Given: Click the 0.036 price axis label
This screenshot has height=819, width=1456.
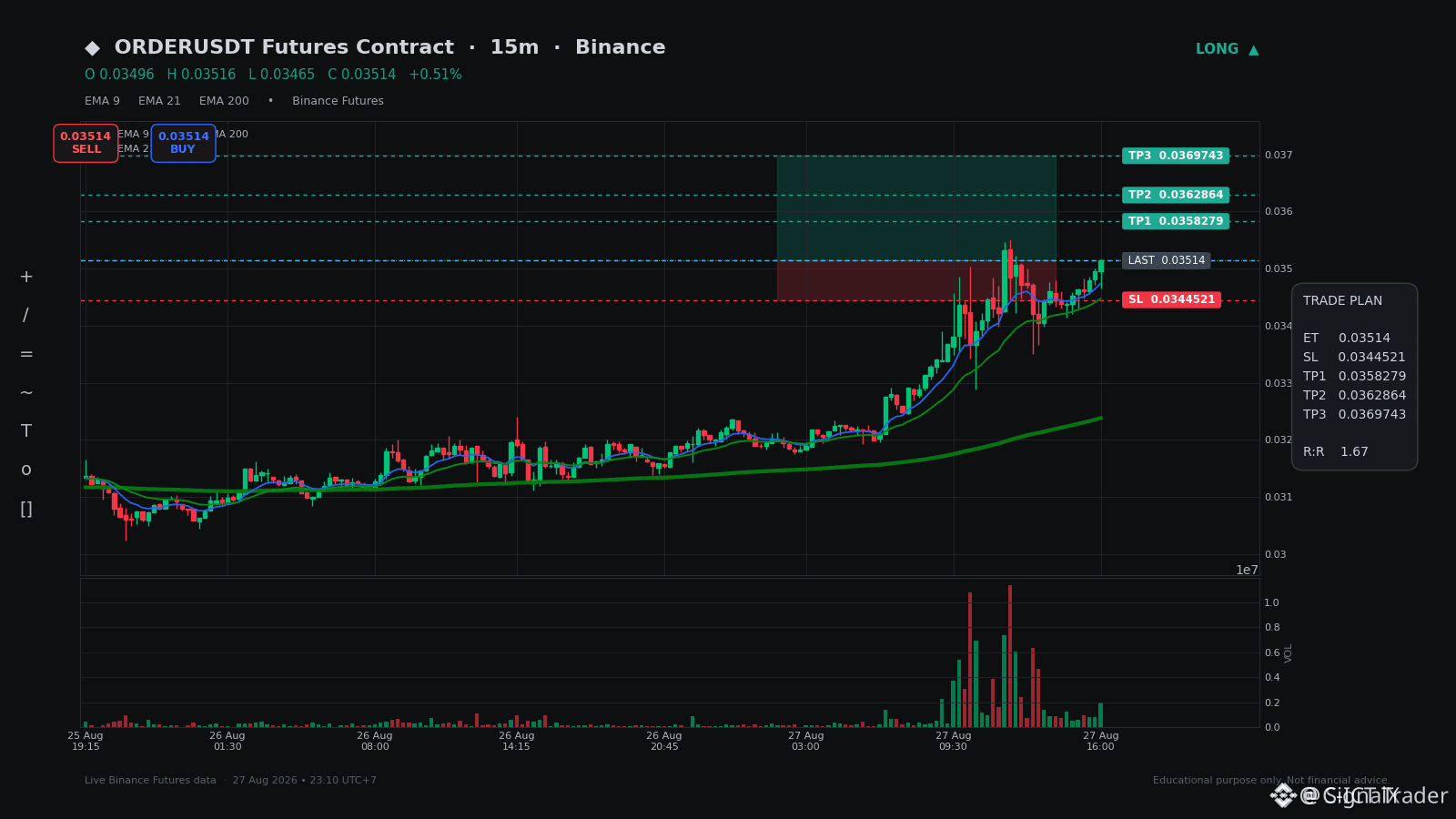Looking at the screenshot, I should click(x=1279, y=212).
